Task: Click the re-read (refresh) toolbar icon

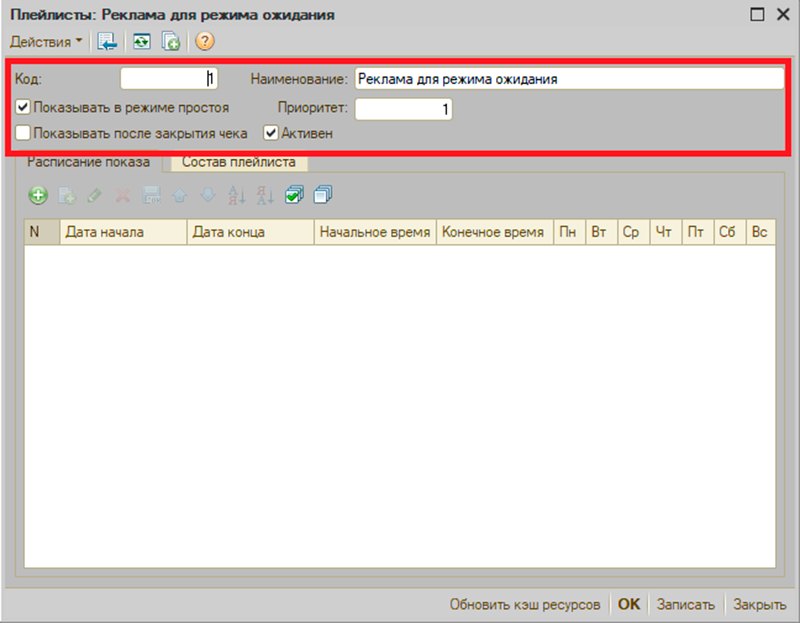Action: click(141, 41)
